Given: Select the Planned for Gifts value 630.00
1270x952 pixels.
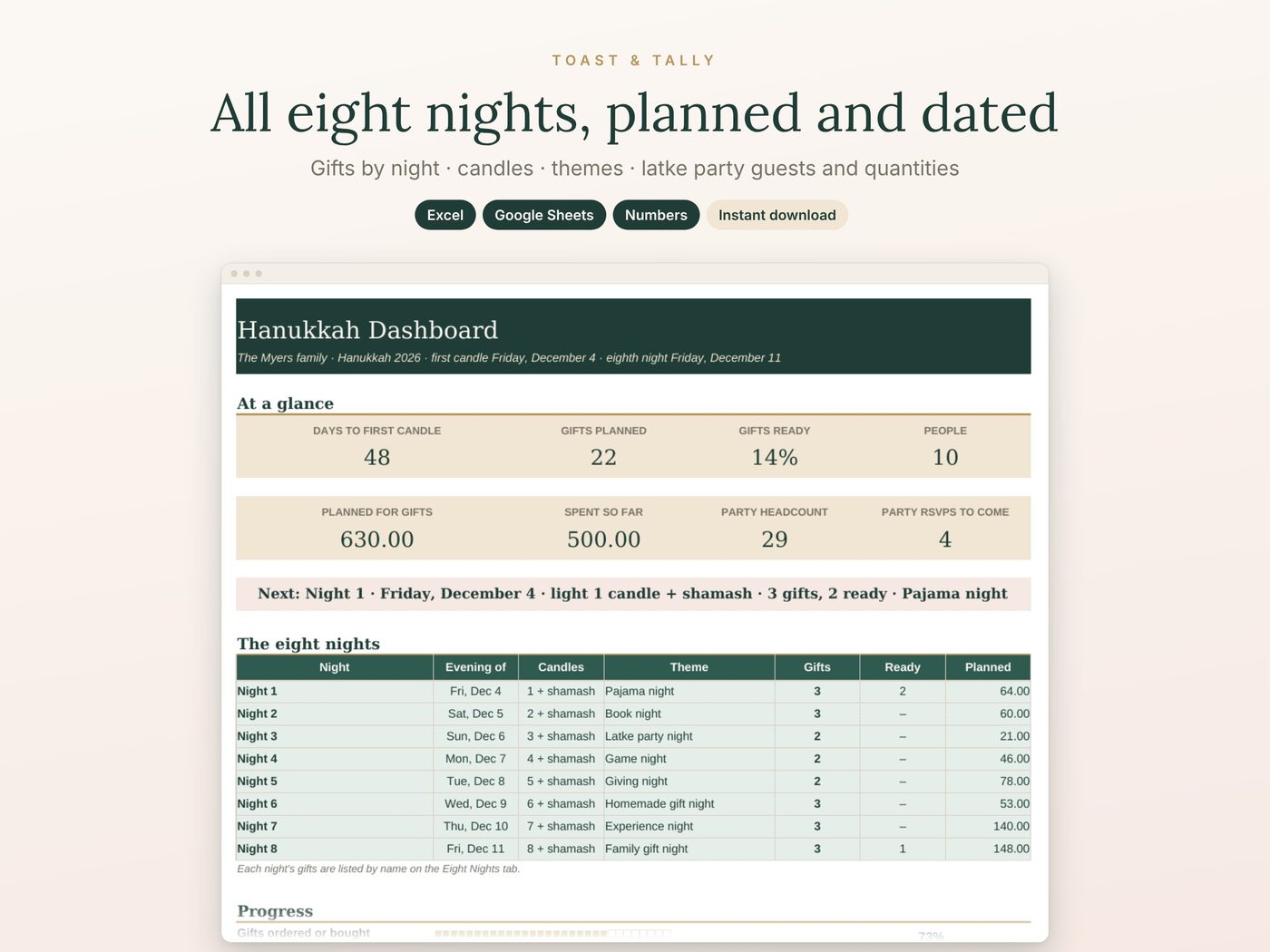Looking at the screenshot, I should pyautogui.click(x=376, y=539).
